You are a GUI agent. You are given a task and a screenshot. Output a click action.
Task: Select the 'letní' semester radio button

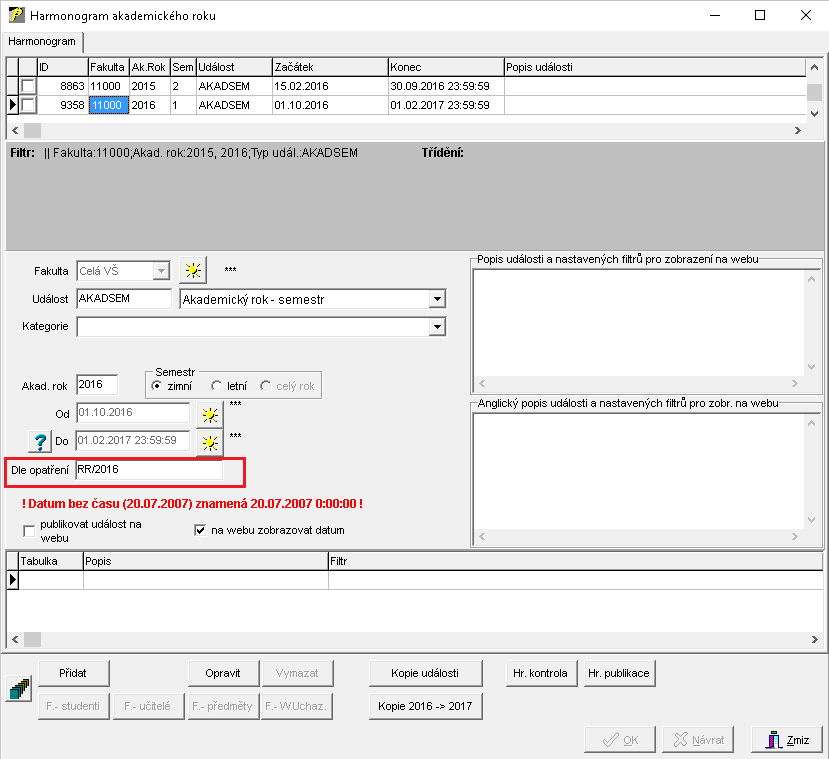pos(217,386)
